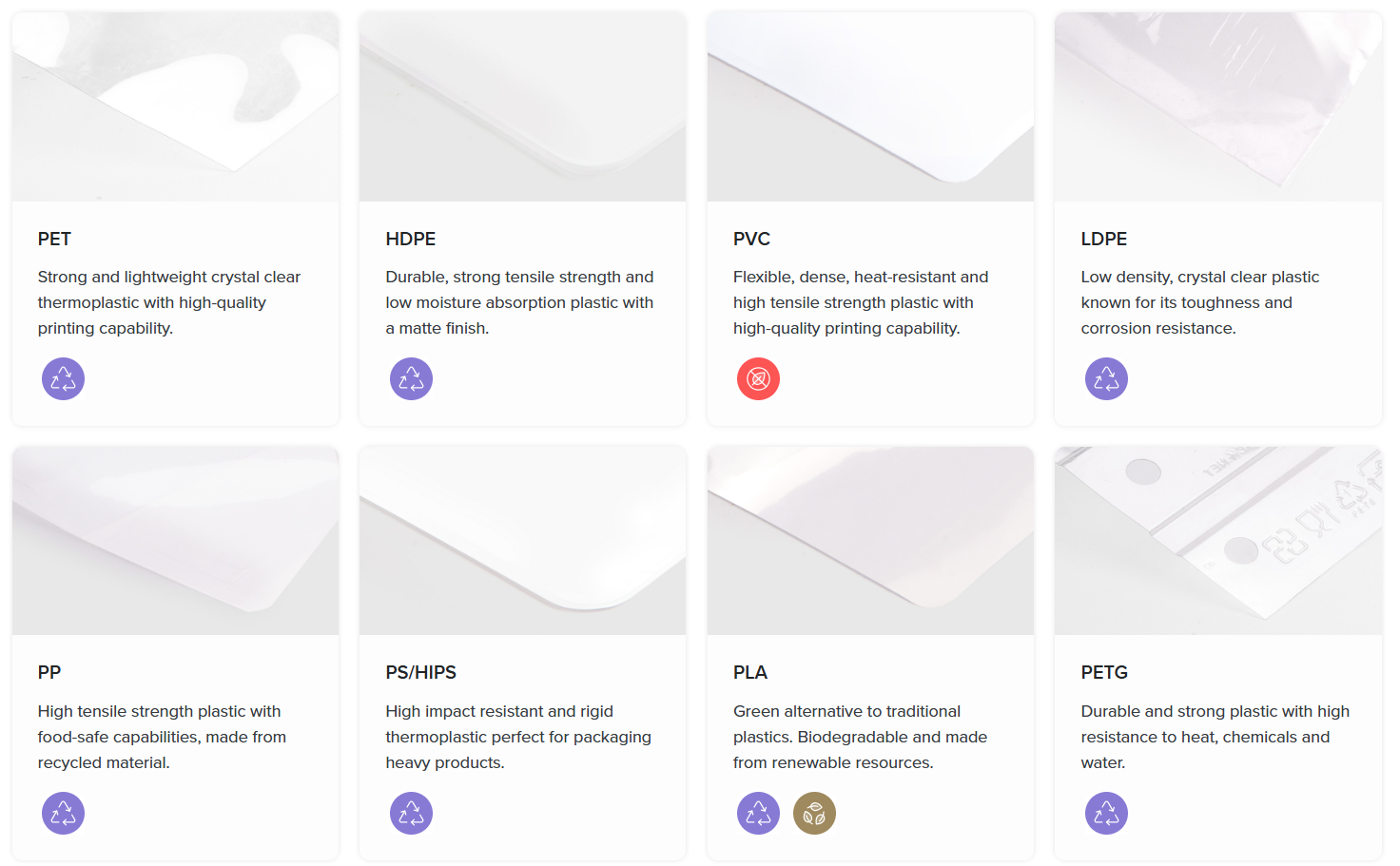1400x866 pixels.
Task: Click the red non-recyclable icon under PVC
Action: coord(758,379)
